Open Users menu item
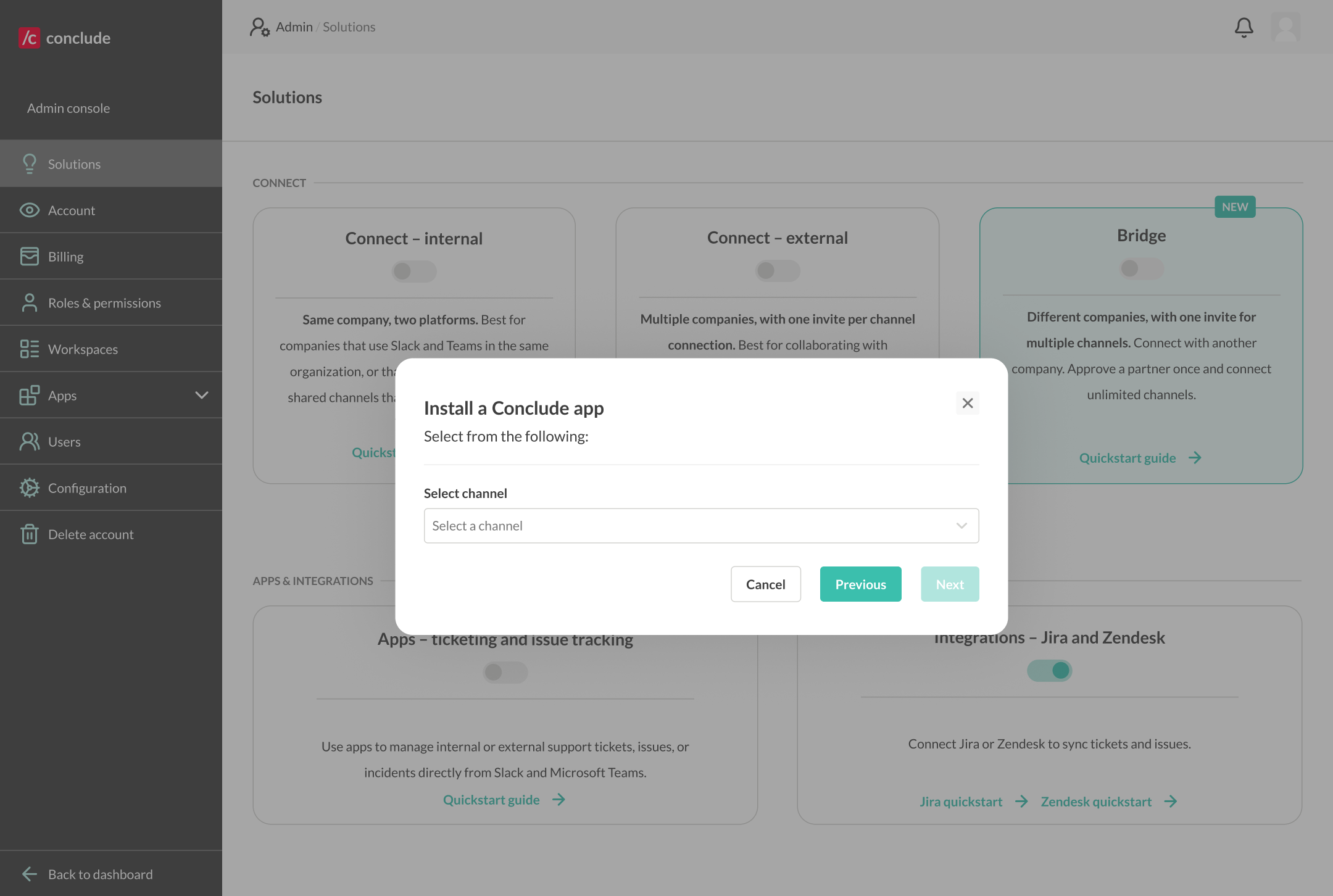Screen dimensions: 1333x896 tap(111, 441)
